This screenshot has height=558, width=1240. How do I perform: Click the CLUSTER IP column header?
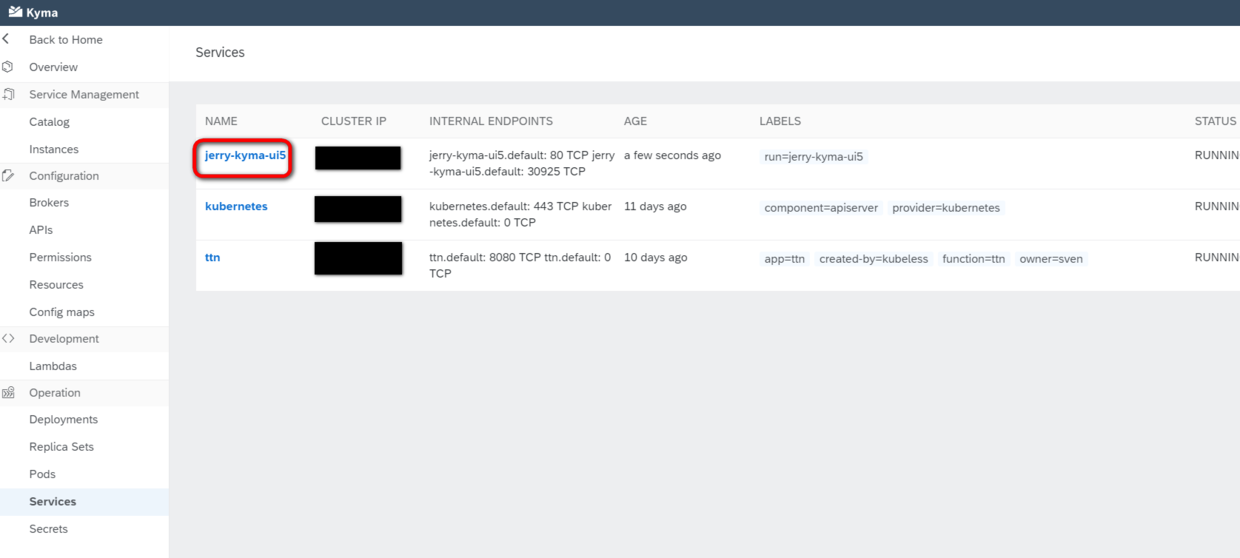(354, 121)
